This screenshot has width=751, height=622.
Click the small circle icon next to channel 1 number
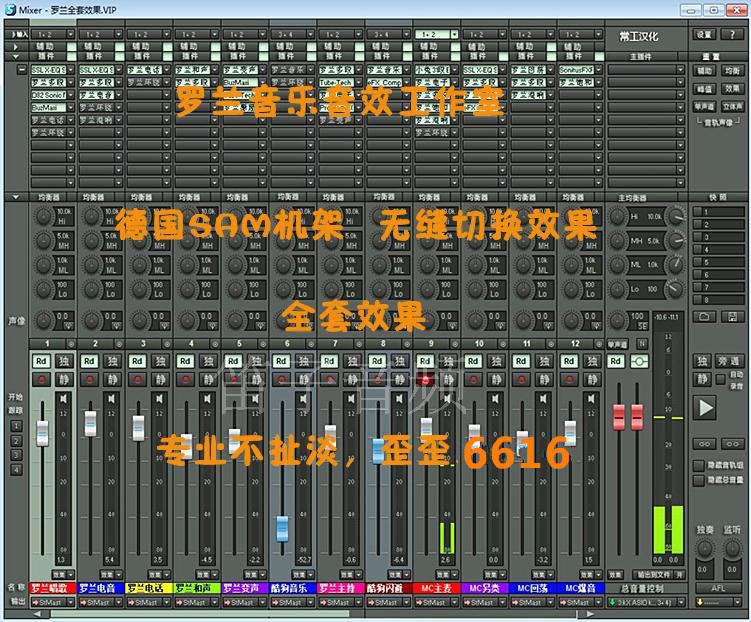click(71, 344)
